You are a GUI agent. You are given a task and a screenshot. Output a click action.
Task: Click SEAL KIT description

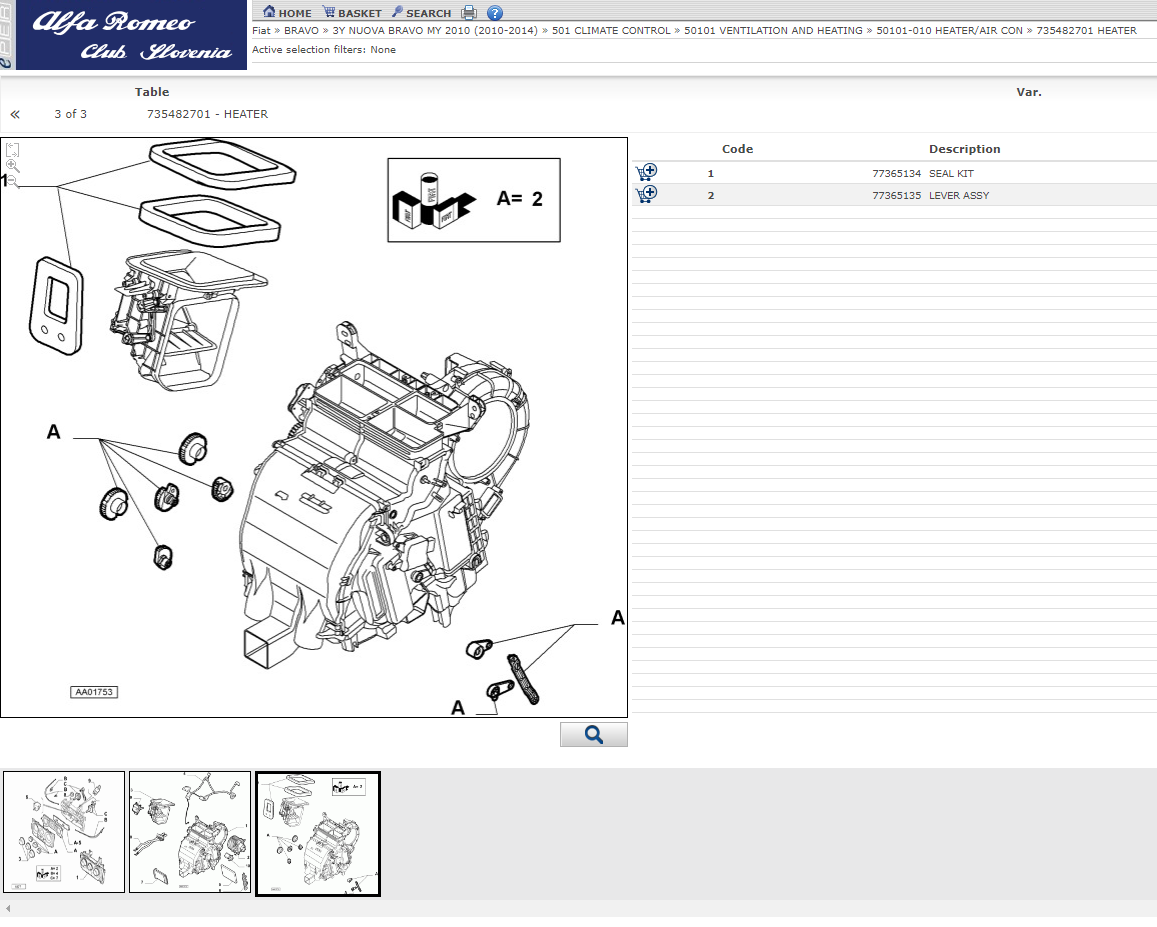click(951, 173)
